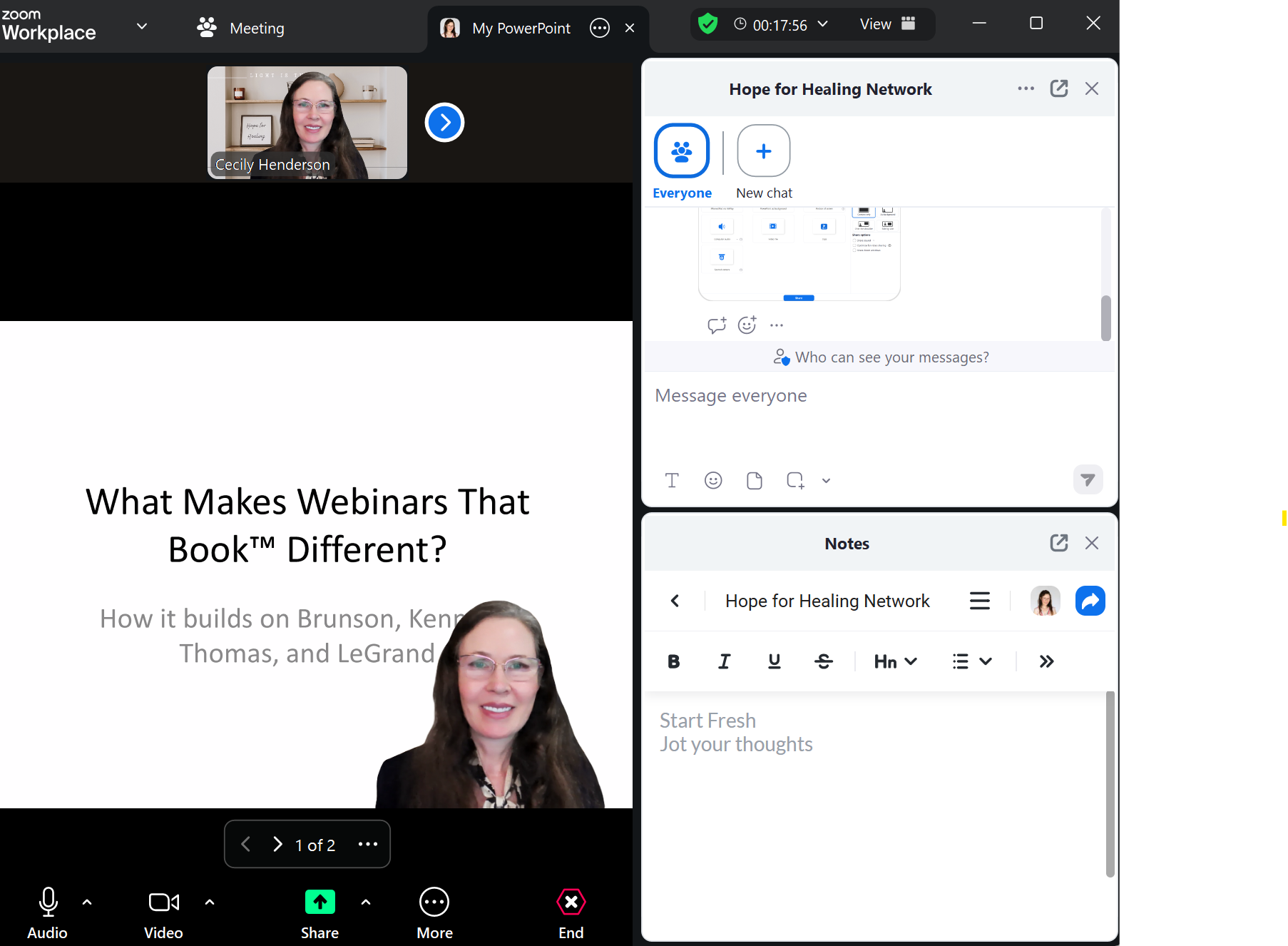
Task: Click the Hope for Healing Network note title
Action: pos(827,601)
